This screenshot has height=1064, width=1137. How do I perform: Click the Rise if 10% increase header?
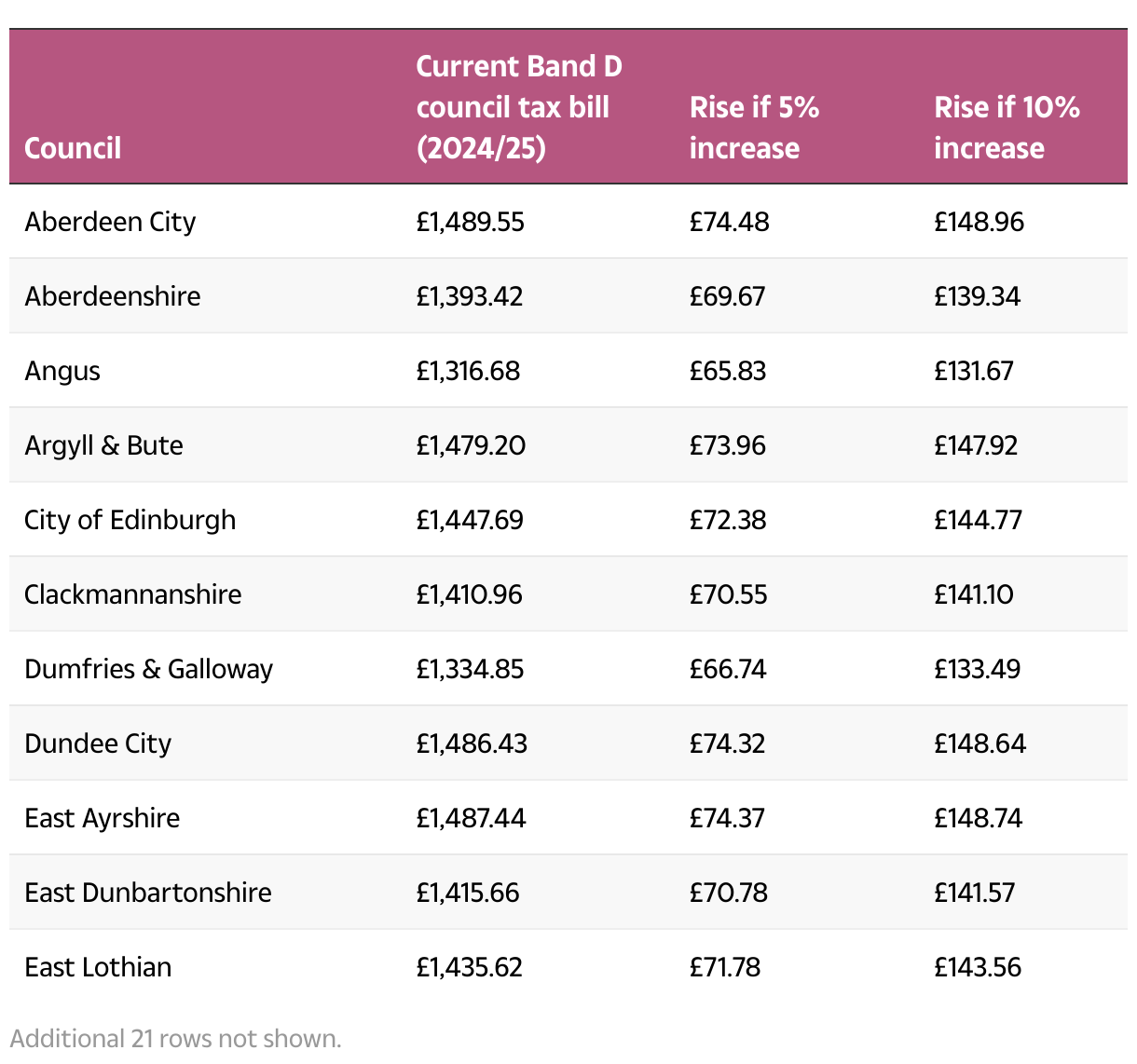click(x=1007, y=128)
